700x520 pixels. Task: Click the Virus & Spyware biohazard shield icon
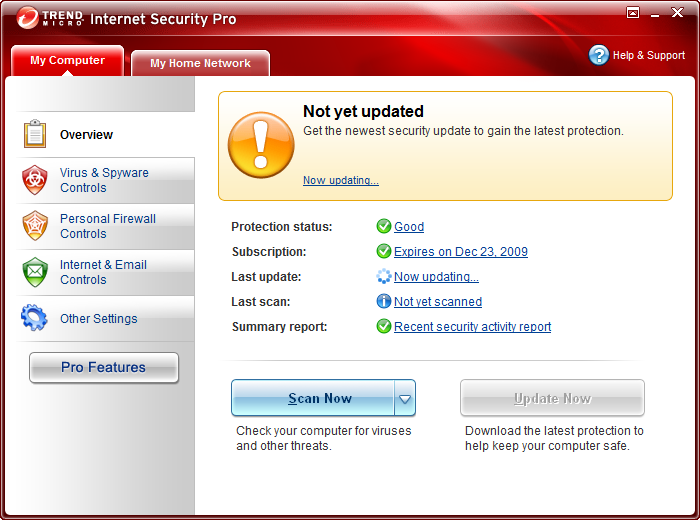35,180
